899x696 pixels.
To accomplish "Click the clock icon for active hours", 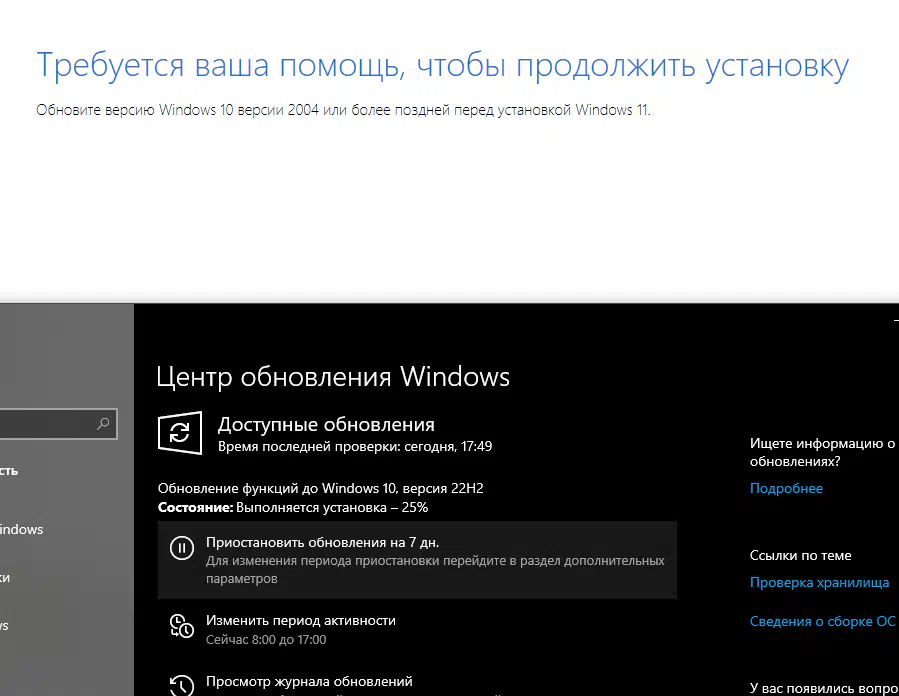I will tap(182, 625).
